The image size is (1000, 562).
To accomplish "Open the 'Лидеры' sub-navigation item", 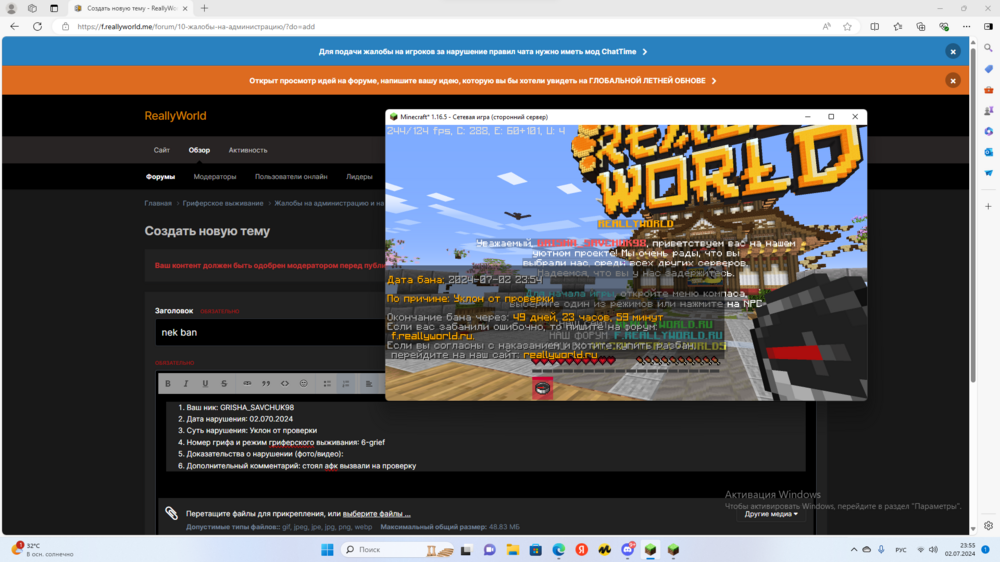I will (x=359, y=177).
